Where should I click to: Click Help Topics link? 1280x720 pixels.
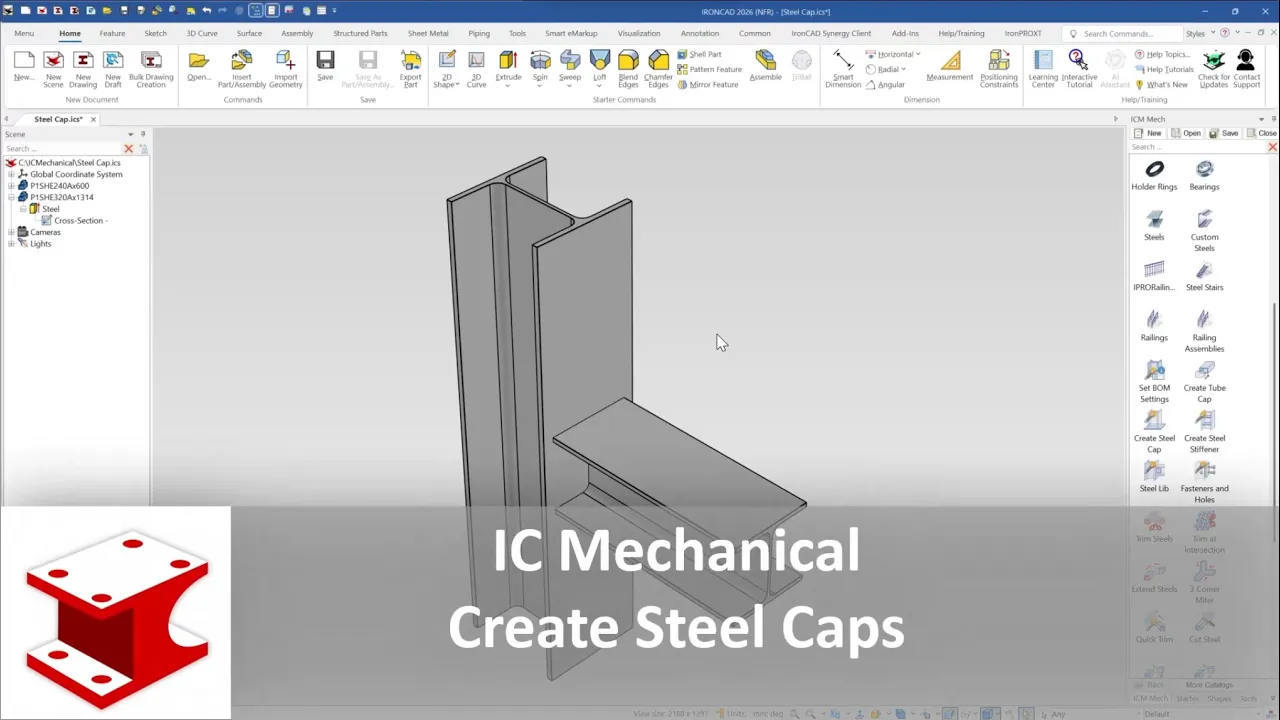pos(1162,54)
